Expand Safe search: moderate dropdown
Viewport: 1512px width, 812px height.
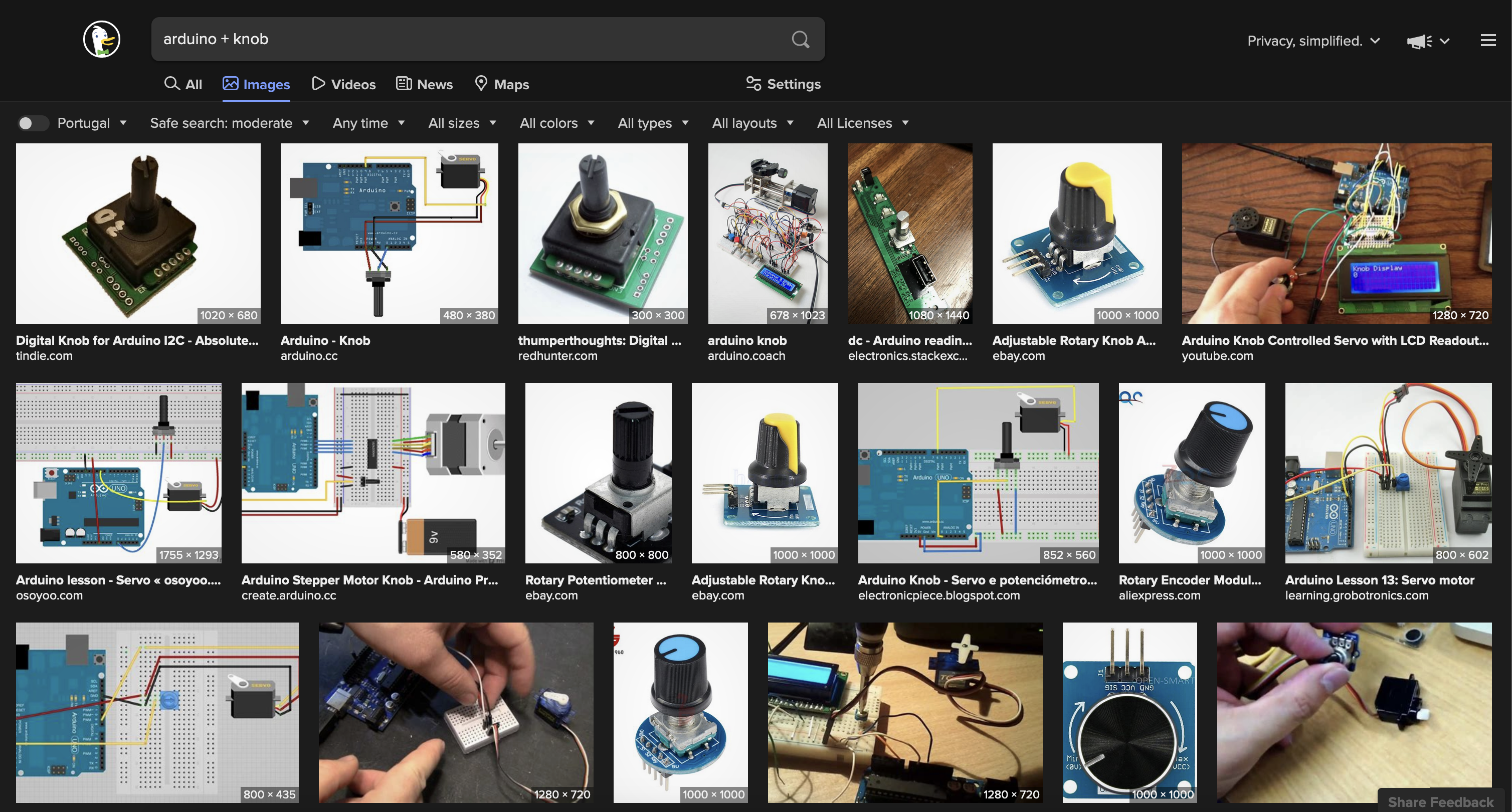click(230, 123)
